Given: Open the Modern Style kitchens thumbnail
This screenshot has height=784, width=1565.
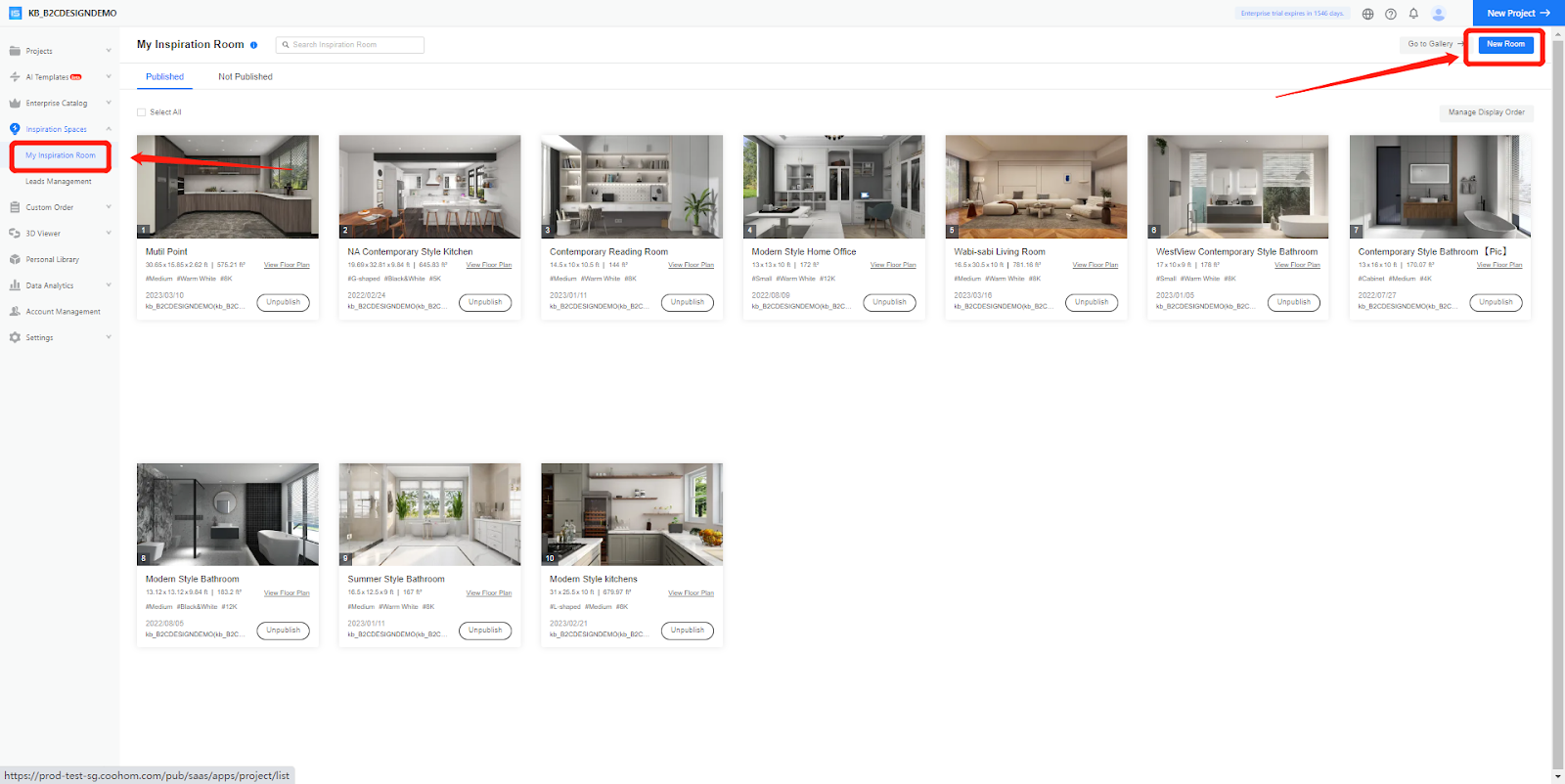Looking at the screenshot, I should click(632, 514).
